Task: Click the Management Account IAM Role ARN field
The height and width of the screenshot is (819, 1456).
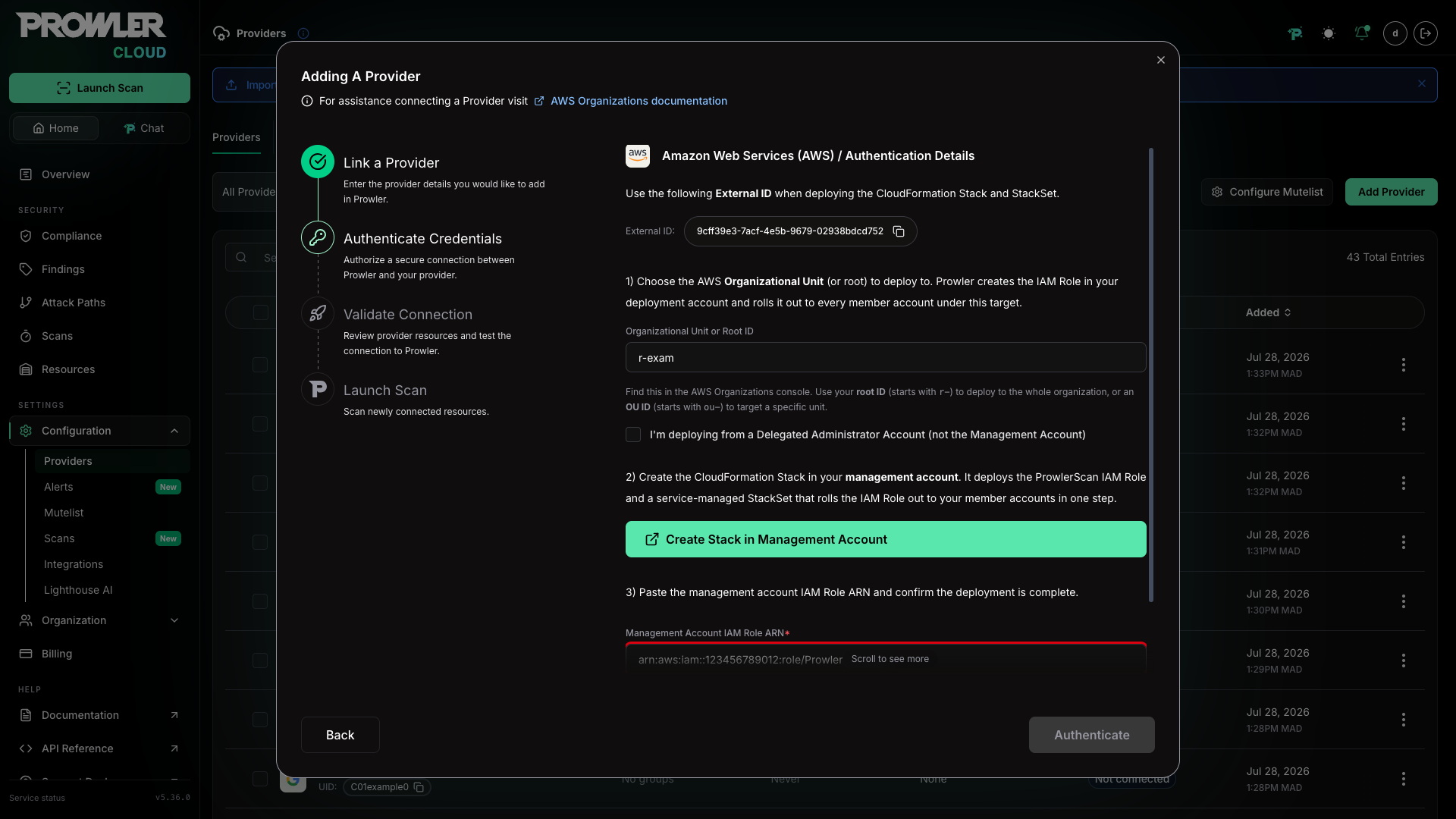Action: [886, 657]
